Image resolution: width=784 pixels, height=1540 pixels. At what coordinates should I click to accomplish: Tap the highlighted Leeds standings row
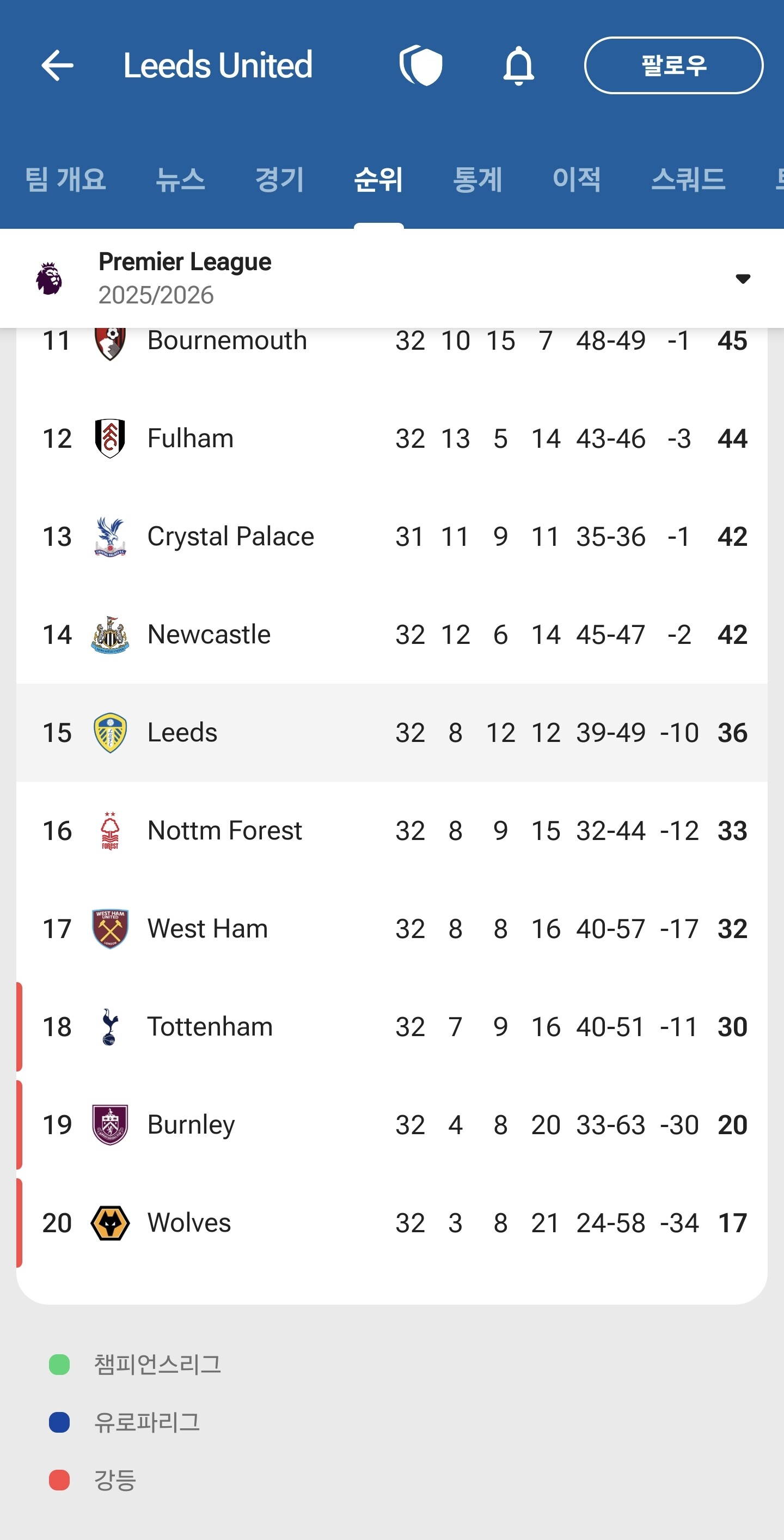(x=391, y=732)
